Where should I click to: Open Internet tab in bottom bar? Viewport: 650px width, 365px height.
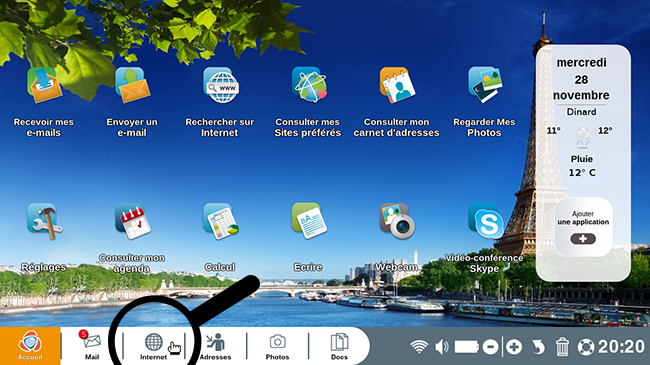(154, 346)
